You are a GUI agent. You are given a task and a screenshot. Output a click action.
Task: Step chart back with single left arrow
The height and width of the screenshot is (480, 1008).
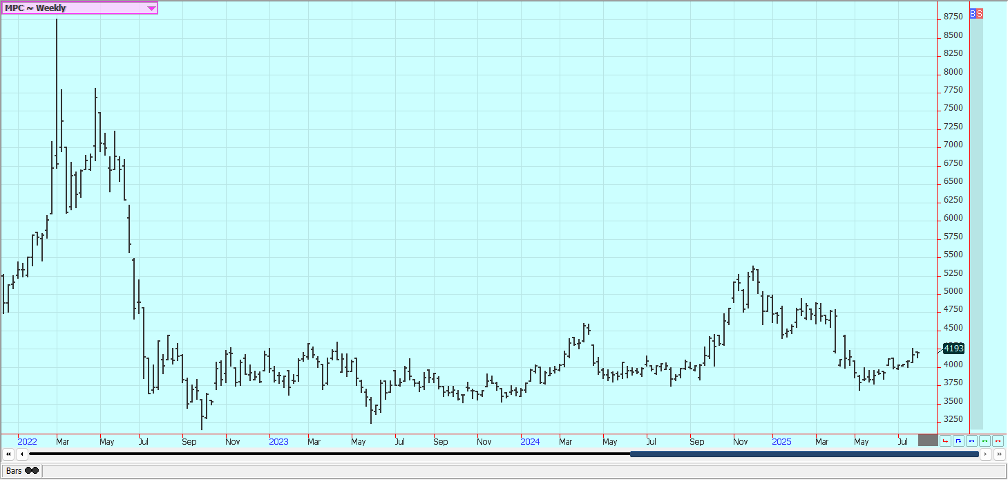tap(22, 454)
